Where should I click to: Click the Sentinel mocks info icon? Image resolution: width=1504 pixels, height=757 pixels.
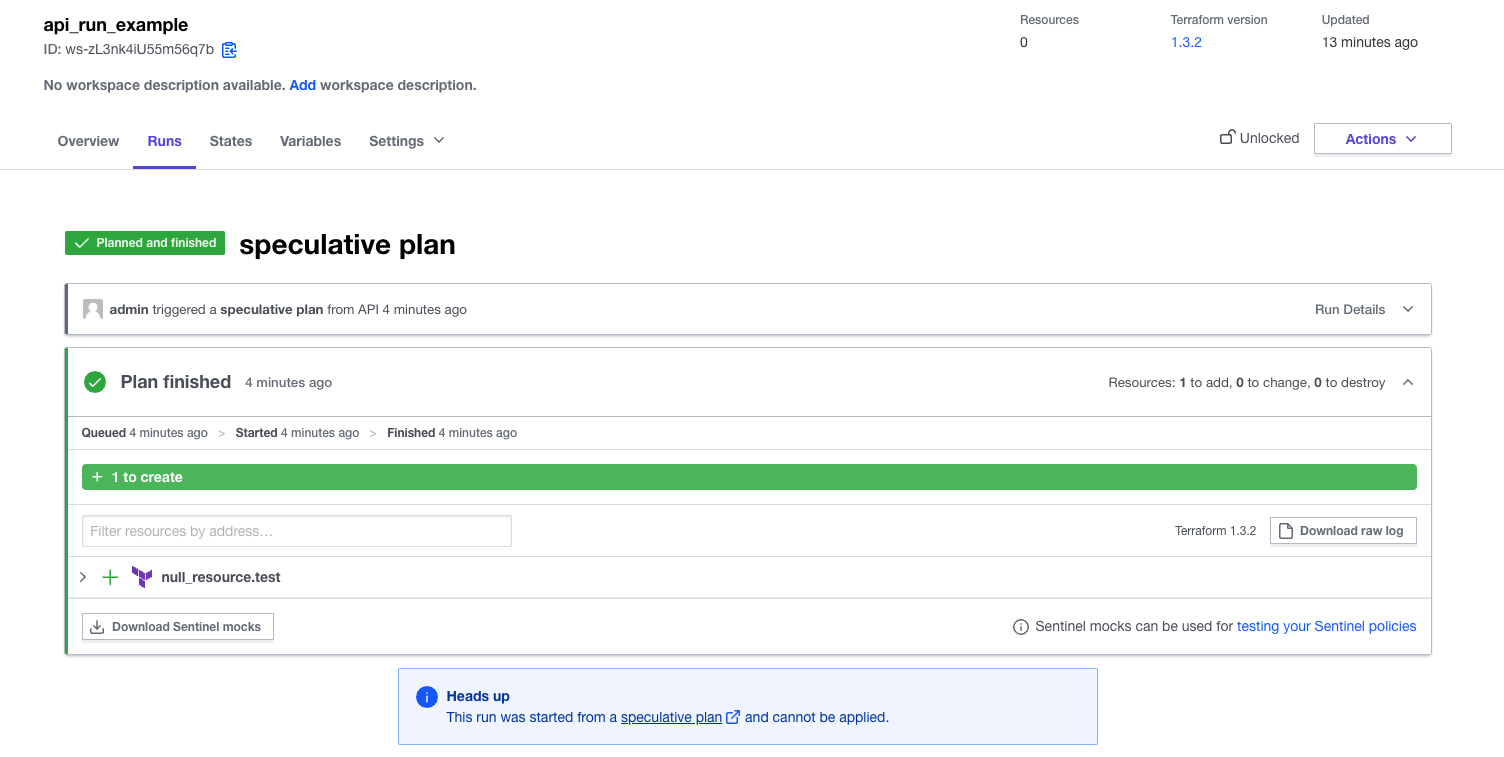(1020, 627)
